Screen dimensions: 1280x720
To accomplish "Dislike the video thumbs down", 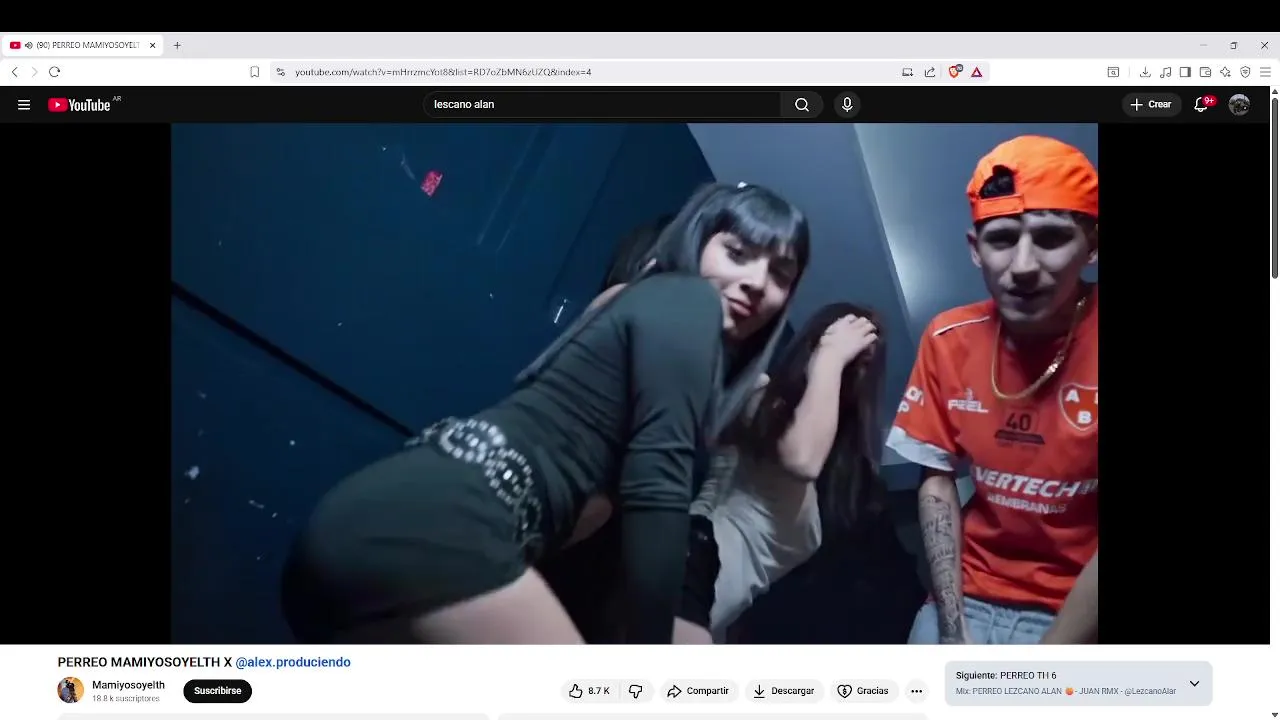I will coord(635,691).
